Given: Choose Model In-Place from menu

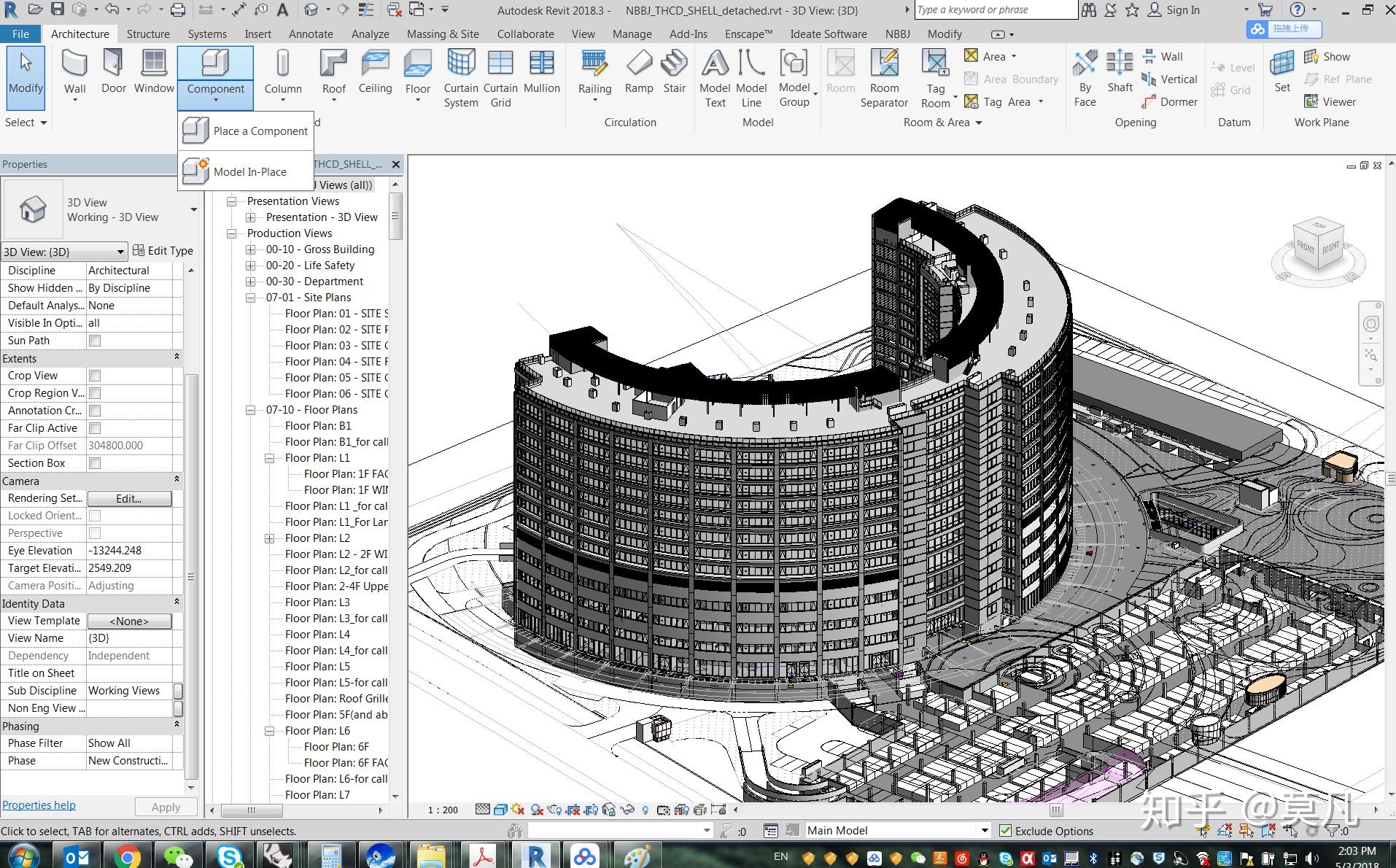Looking at the screenshot, I should (246, 171).
